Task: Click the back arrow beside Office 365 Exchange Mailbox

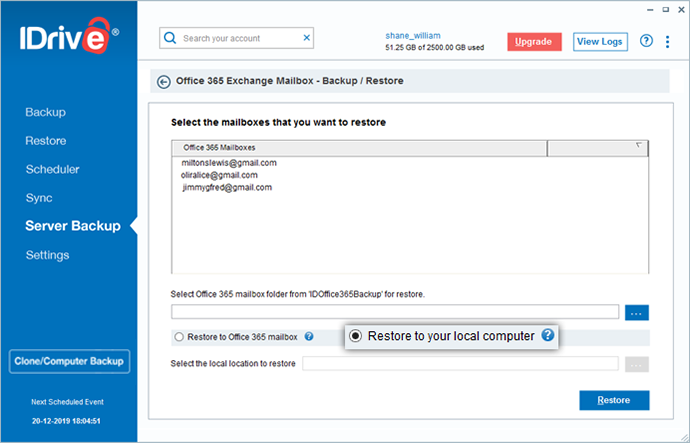Action: coord(164,82)
